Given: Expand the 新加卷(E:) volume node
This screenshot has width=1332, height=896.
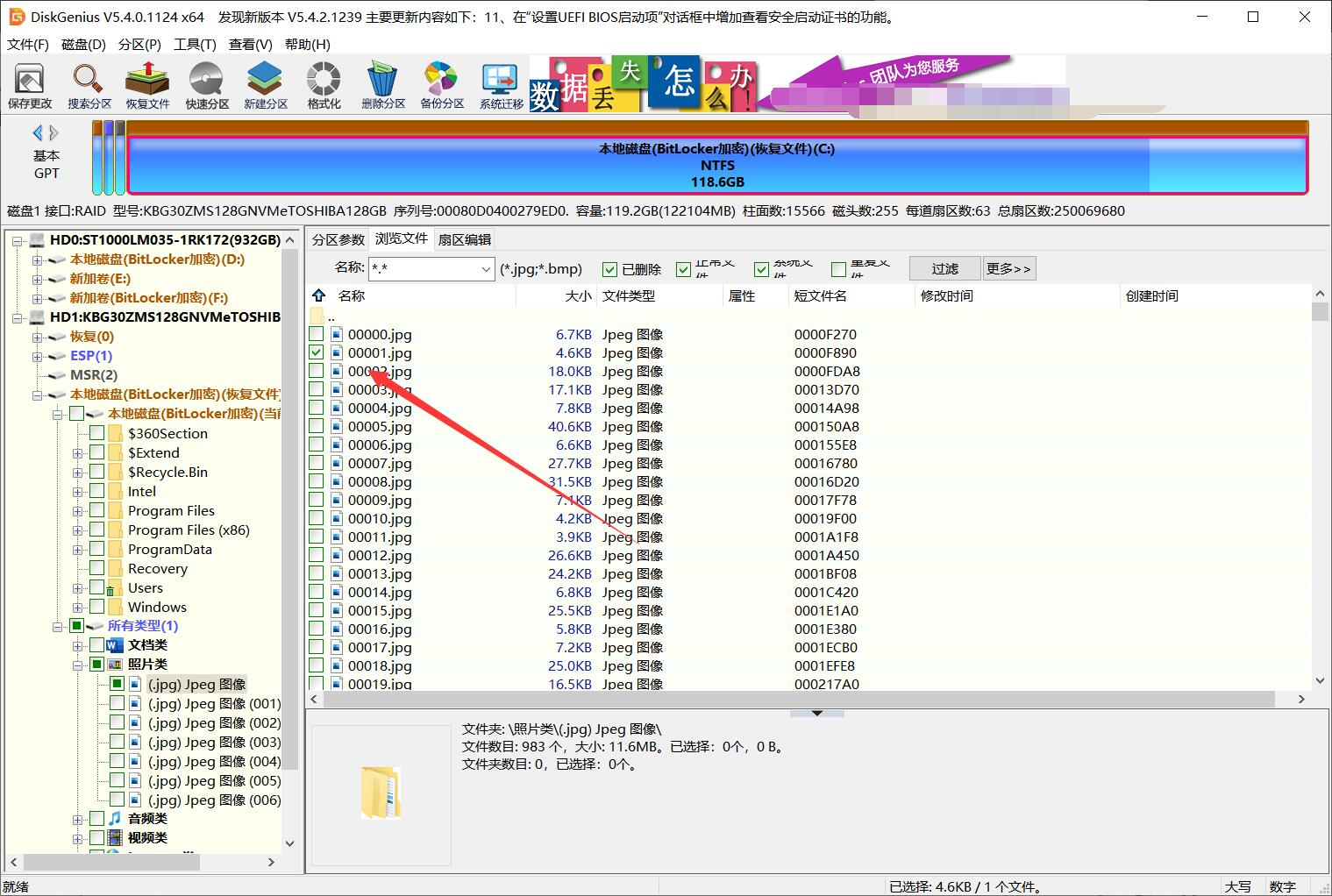Looking at the screenshot, I should click(37, 279).
